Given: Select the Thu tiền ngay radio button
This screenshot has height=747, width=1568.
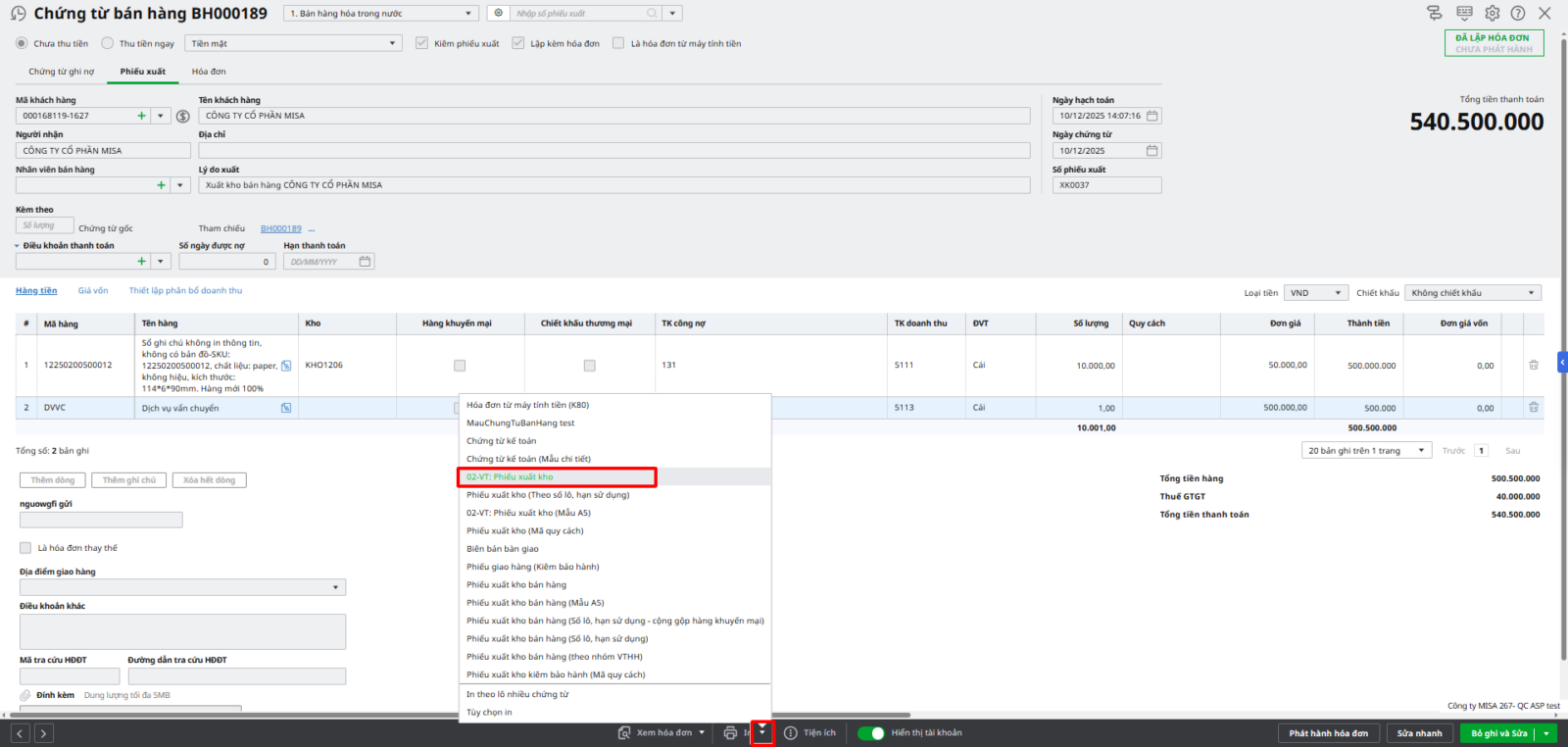Looking at the screenshot, I should (108, 43).
